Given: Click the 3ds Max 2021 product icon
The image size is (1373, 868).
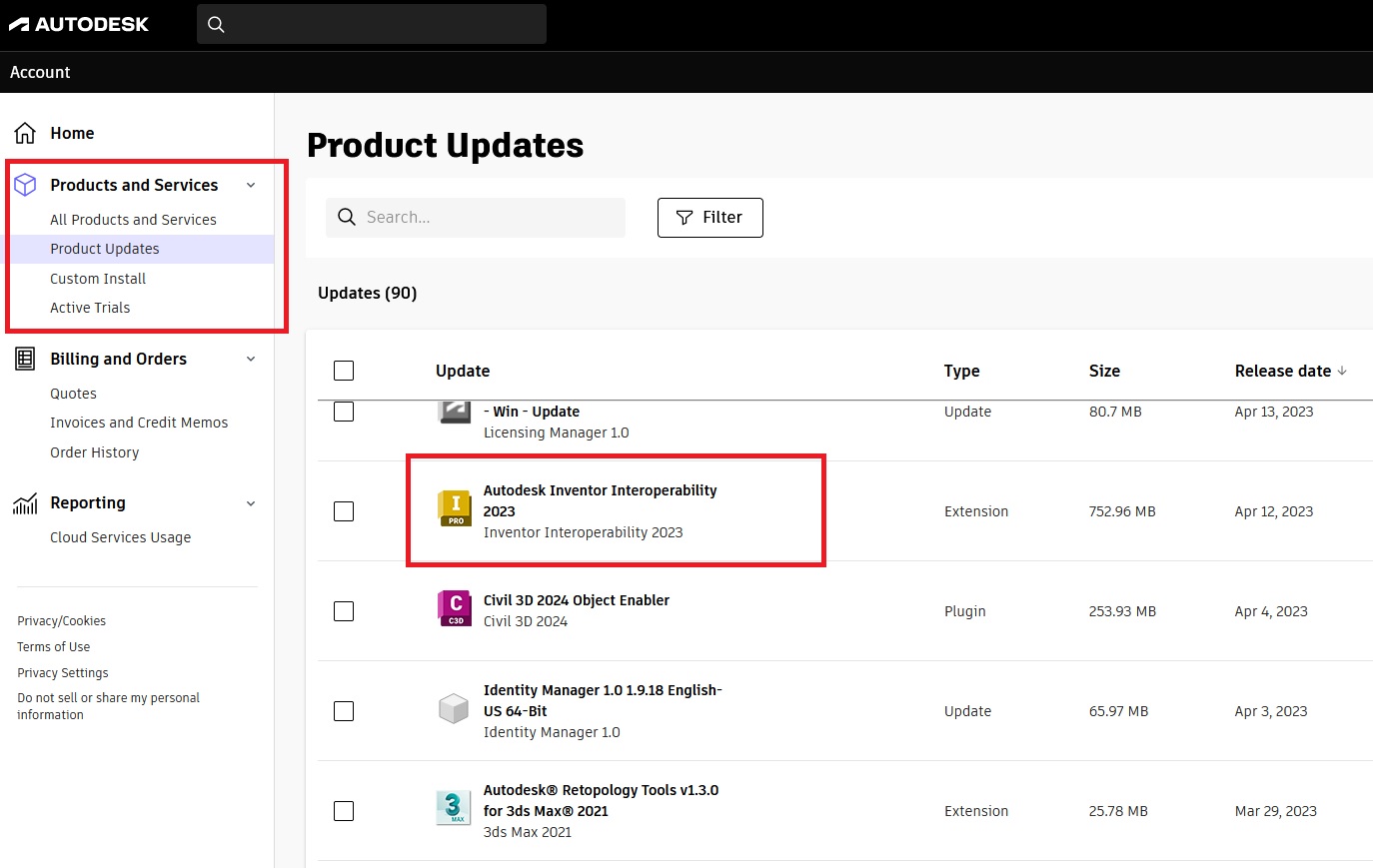Looking at the screenshot, I should pyautogui.click(x=454, y=807).
